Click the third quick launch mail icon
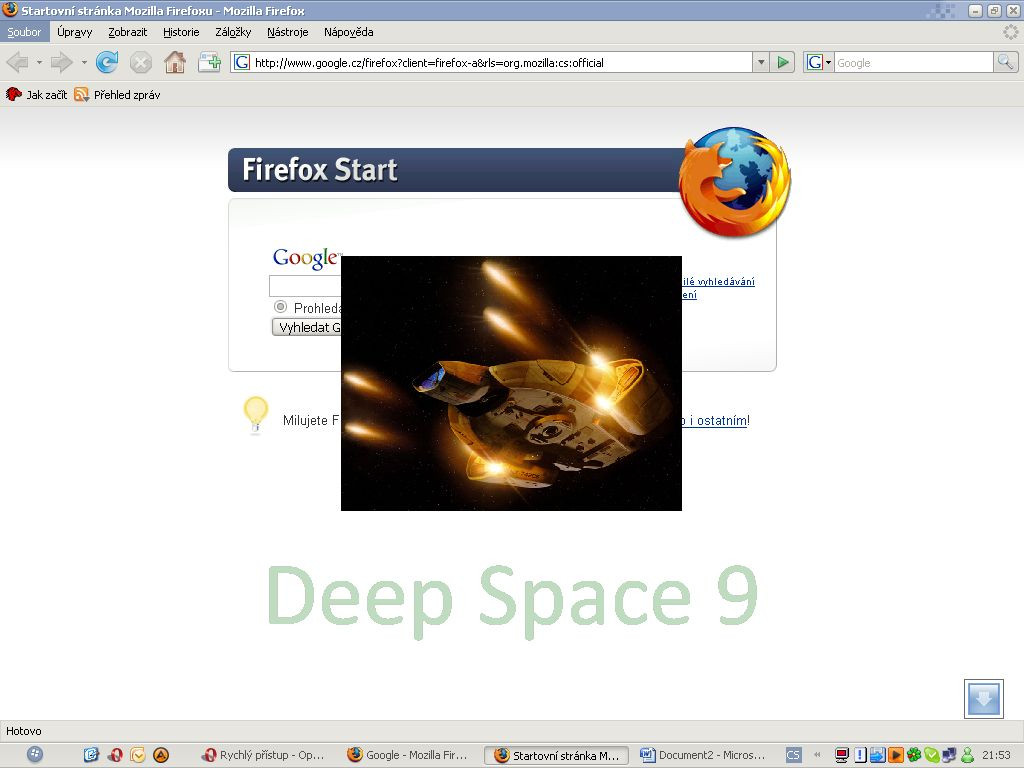The image size is (1024, 768). [138, 755]
